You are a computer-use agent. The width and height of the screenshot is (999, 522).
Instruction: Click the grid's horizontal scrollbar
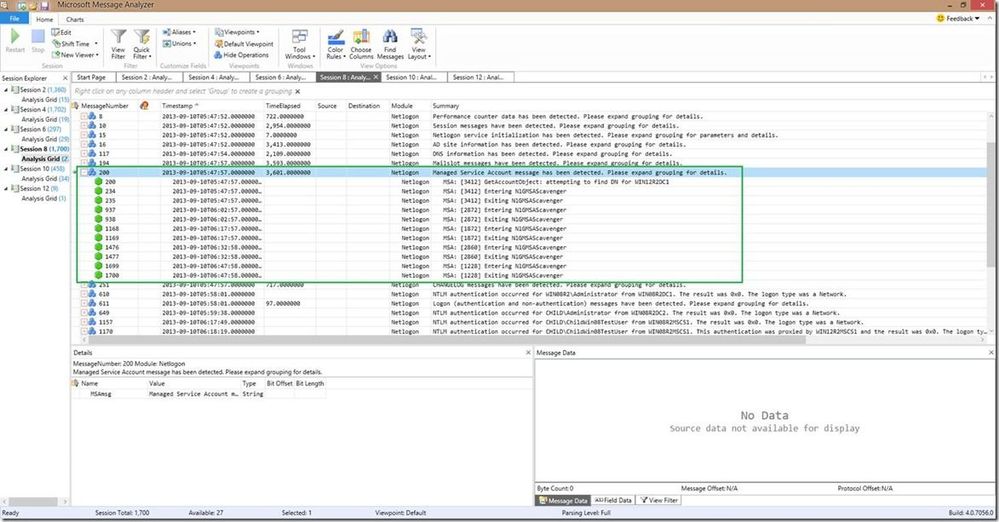[446, 340]
